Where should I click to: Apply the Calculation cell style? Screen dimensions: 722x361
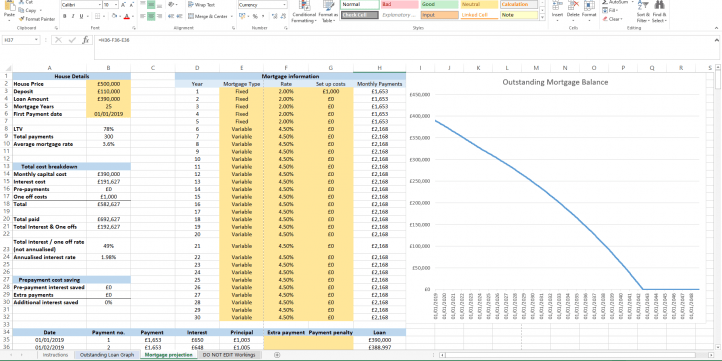519,5
